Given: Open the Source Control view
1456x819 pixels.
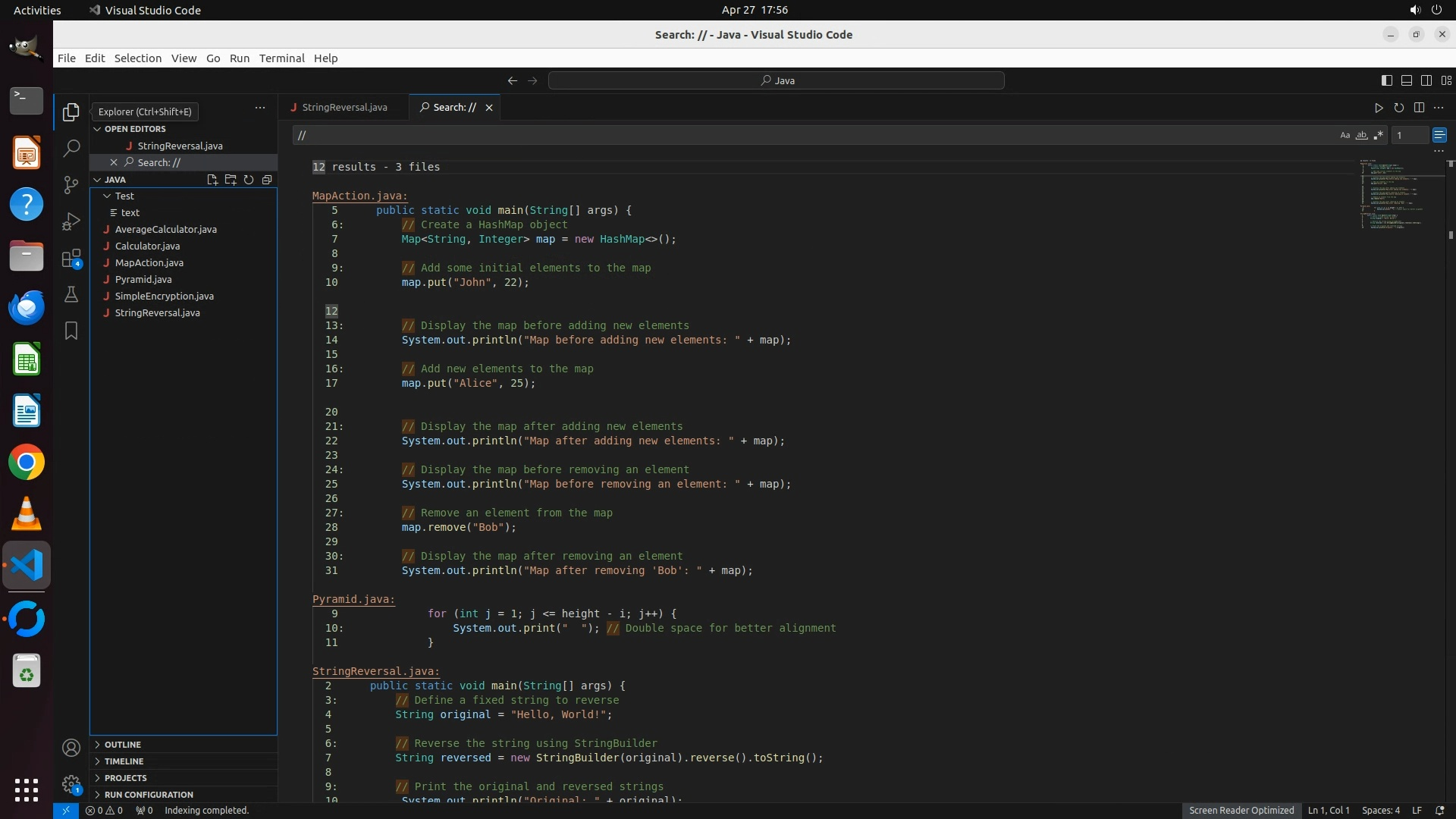Looking at the screenshot, I should (x=71, y=185).
